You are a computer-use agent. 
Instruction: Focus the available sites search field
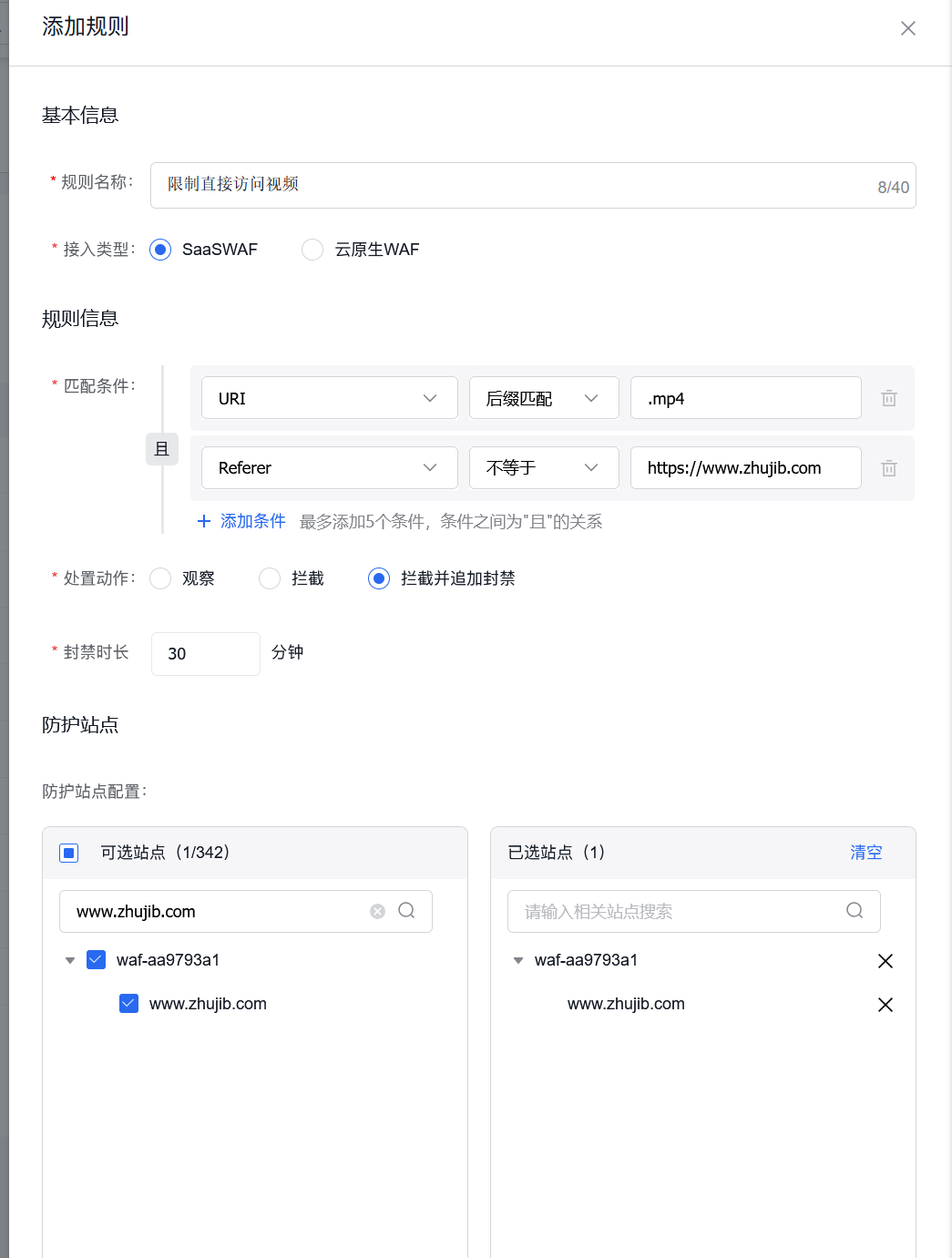[246, 911]
